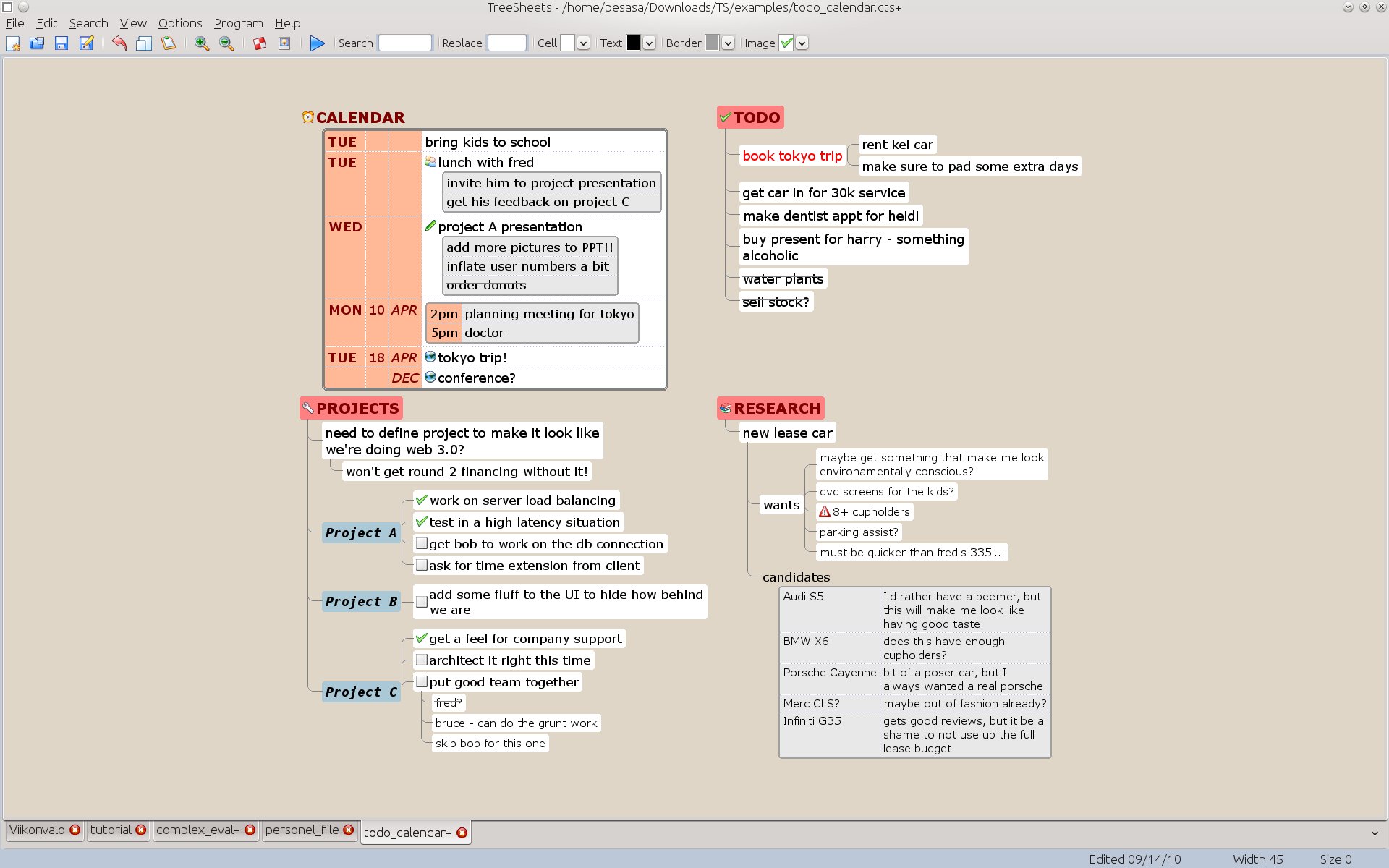Open the Image dropdown arrow
Screen dimensions: 1389x868
pyautogui.click(x=802, y=43)
